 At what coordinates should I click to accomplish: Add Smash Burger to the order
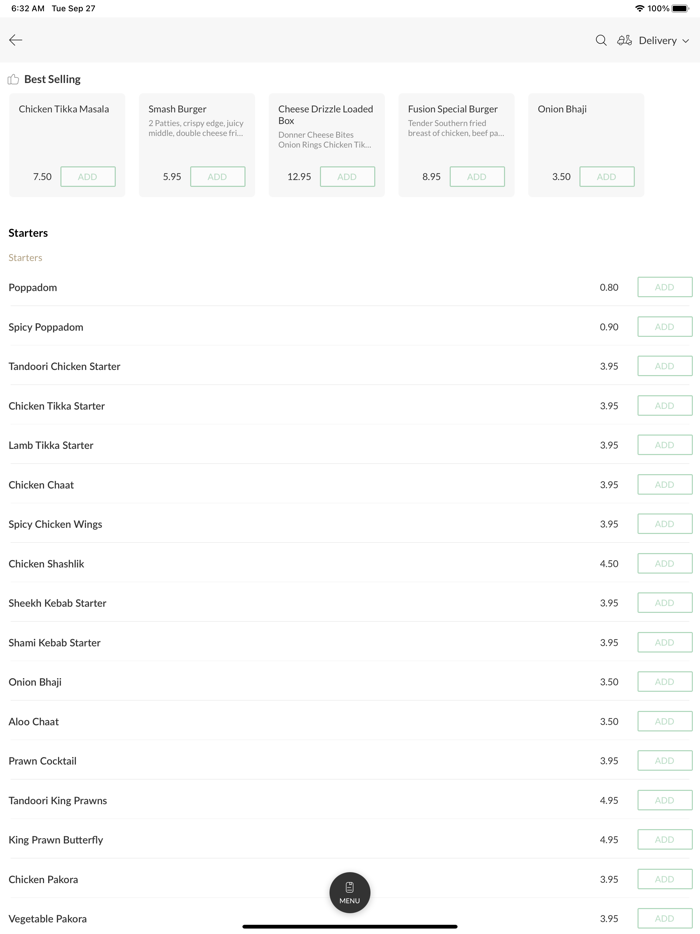(217, 176)
